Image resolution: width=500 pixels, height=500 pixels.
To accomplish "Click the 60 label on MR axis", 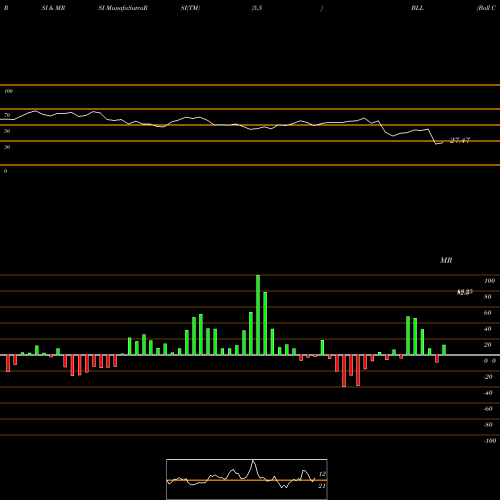I will click(x=488, y=313).
